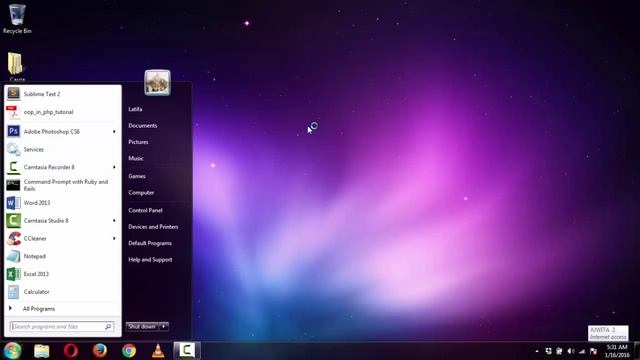The width and height of the screenshot is (640, 360).
Task: Show hidden tray icons arrow
Action: click(x=537, y=351)
